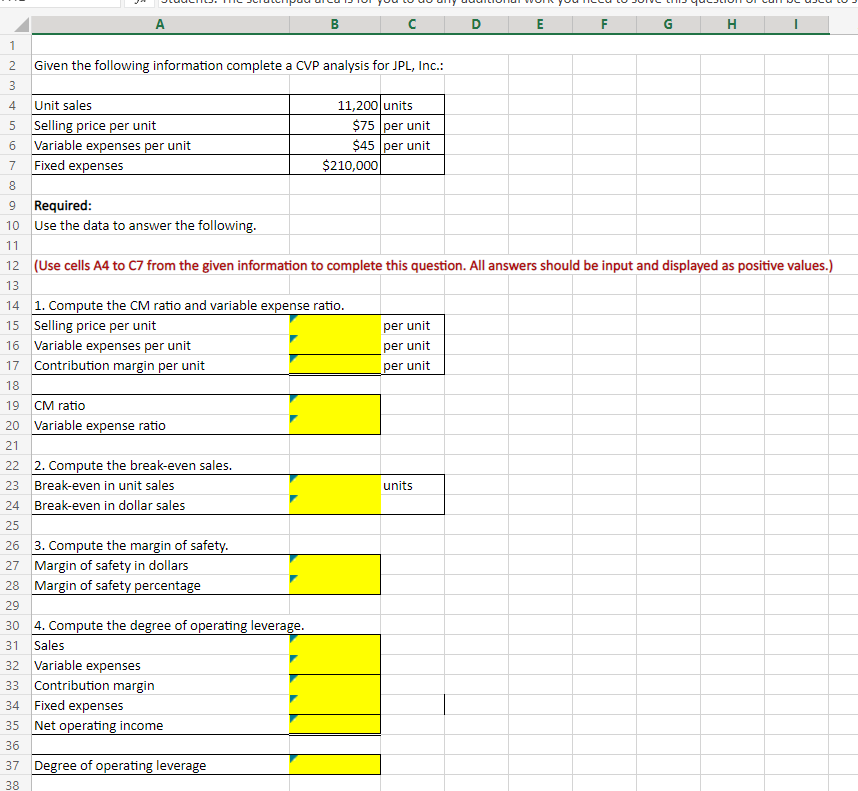Select row 4 header
Image resolution: width=858 pixels, height=791 pixels.
(x=13, y=105)
